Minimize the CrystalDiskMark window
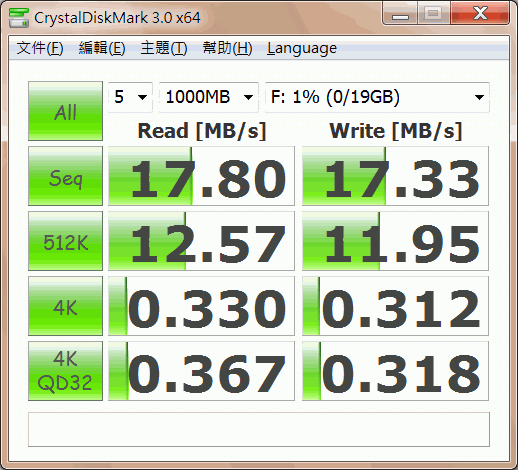The height and width of the screenshot is (470, 518). coord(400,15)
